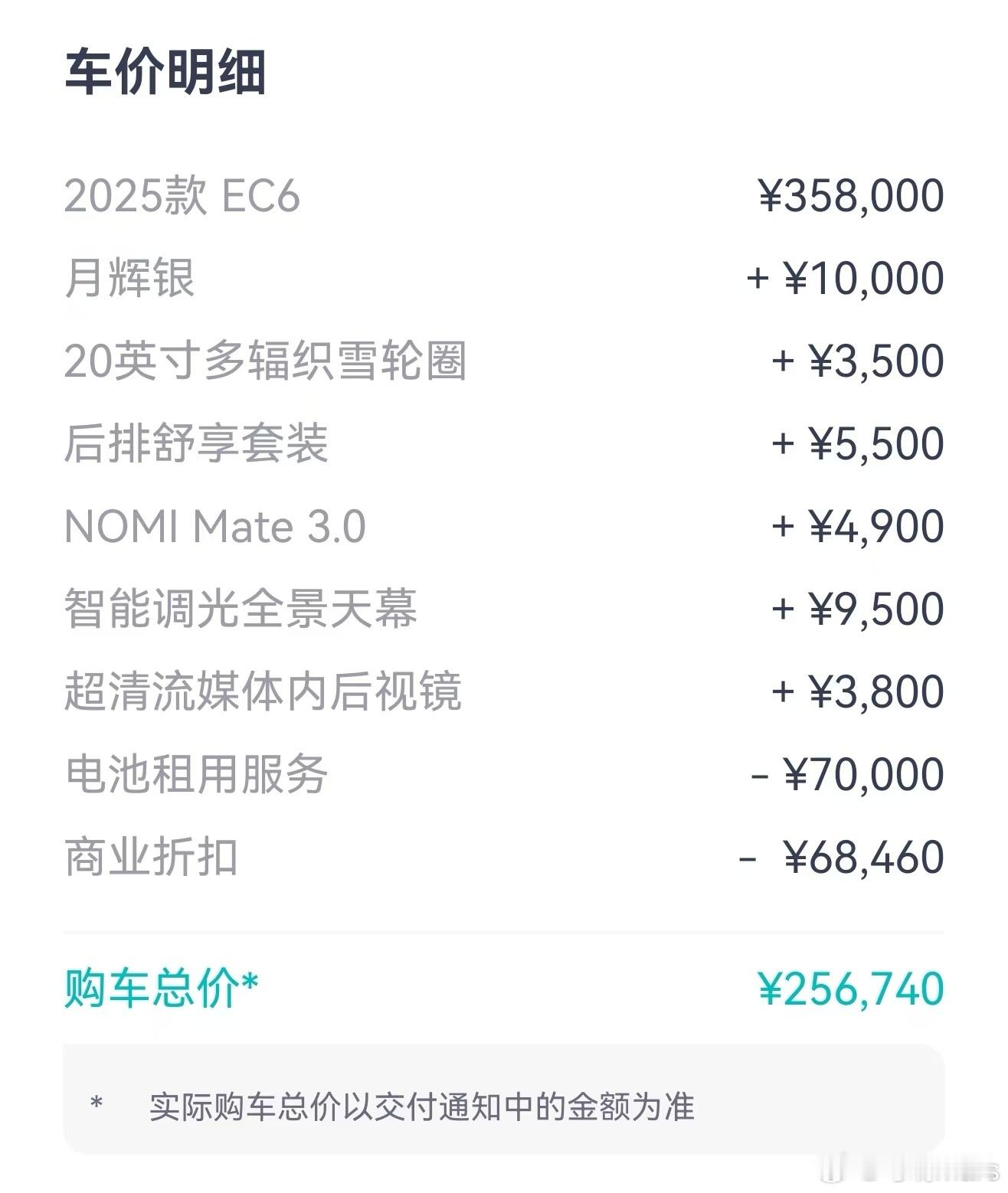This screenshot has height=1193, width=1008.
Task: Click the + ¥10,000 paint price
Action: (x=845, y=278)
